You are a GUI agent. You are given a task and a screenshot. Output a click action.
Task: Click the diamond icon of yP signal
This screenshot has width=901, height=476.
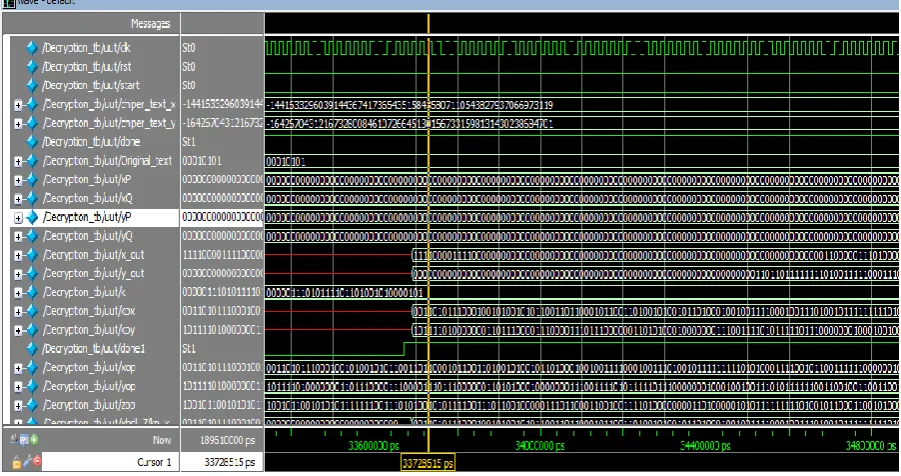click(32, 217)
